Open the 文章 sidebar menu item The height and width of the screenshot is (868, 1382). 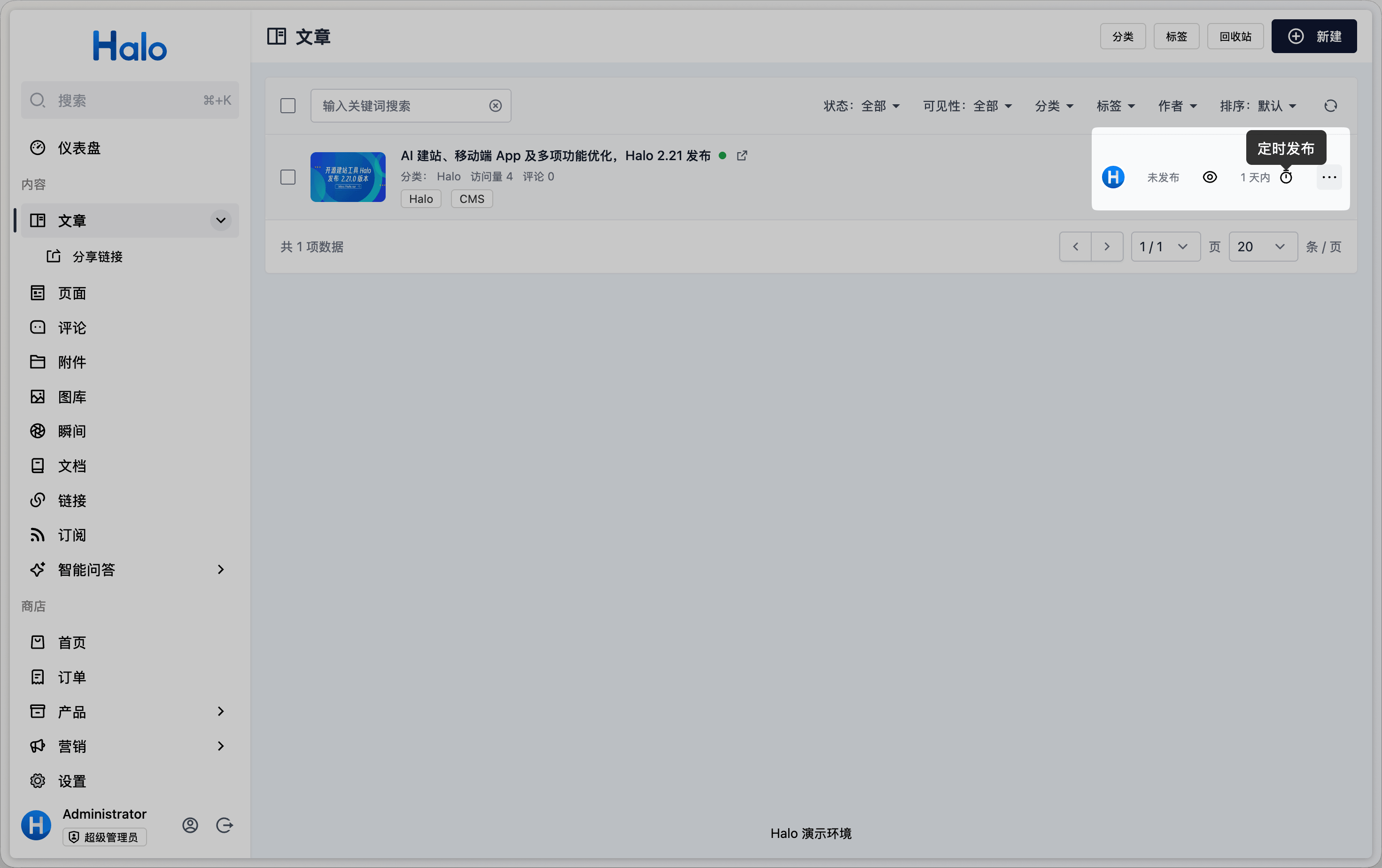pyautogui.click(x=130, y=220)
